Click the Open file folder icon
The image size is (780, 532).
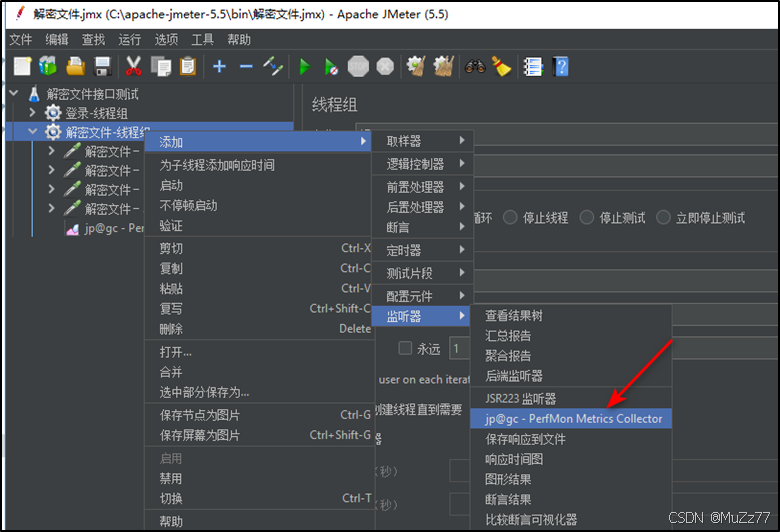click(x=75, y=67)
